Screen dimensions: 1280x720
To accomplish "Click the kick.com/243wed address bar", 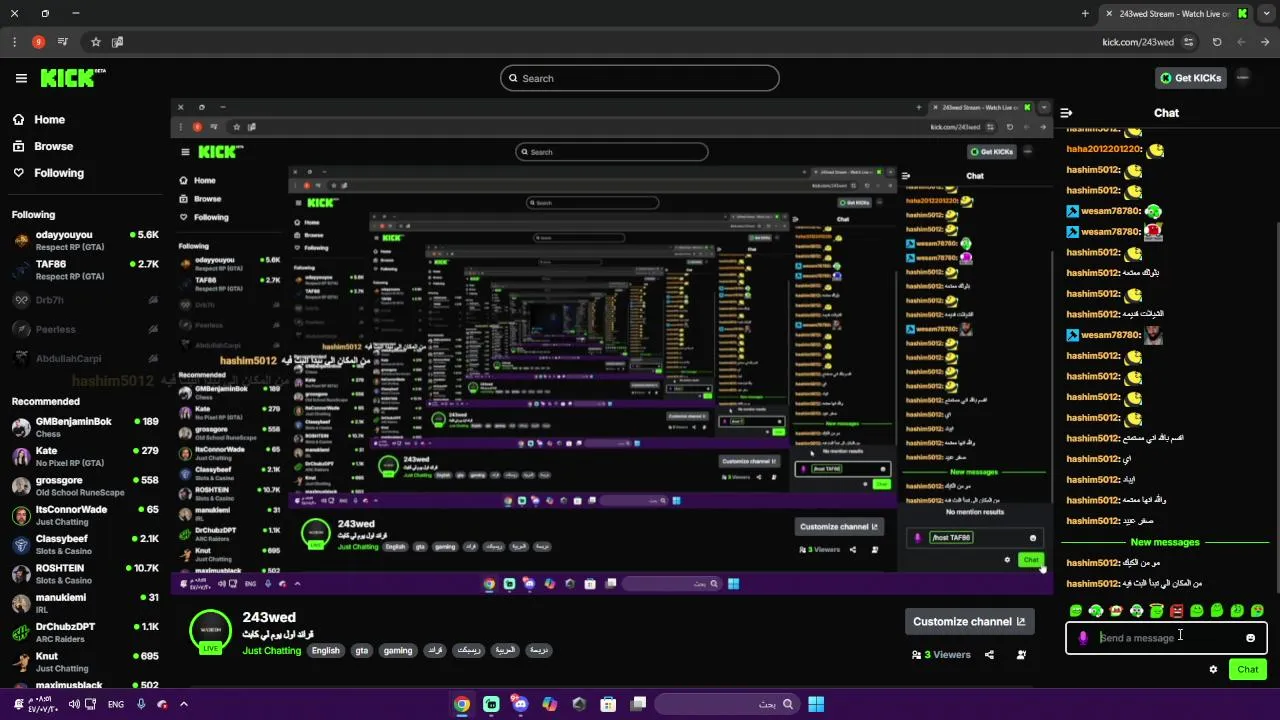I will 1138,42.
